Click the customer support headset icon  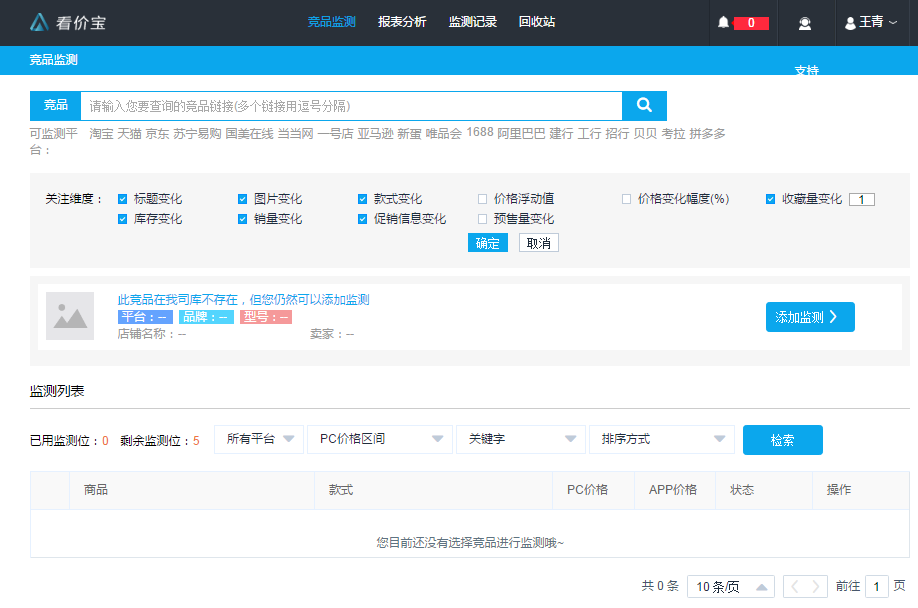pyautogui.click(x=805, y=23)
